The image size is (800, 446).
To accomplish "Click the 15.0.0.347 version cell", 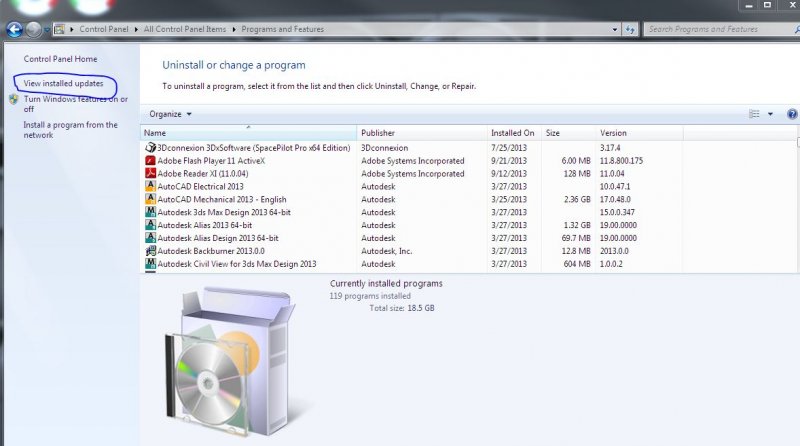I will [617, 212].
